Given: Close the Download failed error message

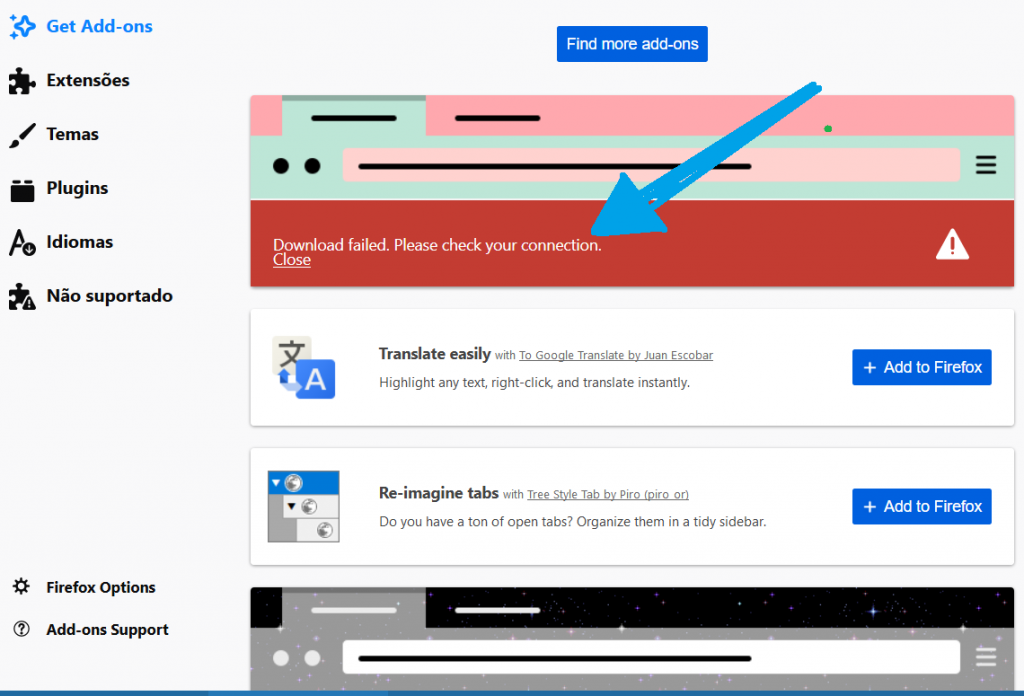Looking at the screenshot, I should pyautogui.click(x=292, y=260).
